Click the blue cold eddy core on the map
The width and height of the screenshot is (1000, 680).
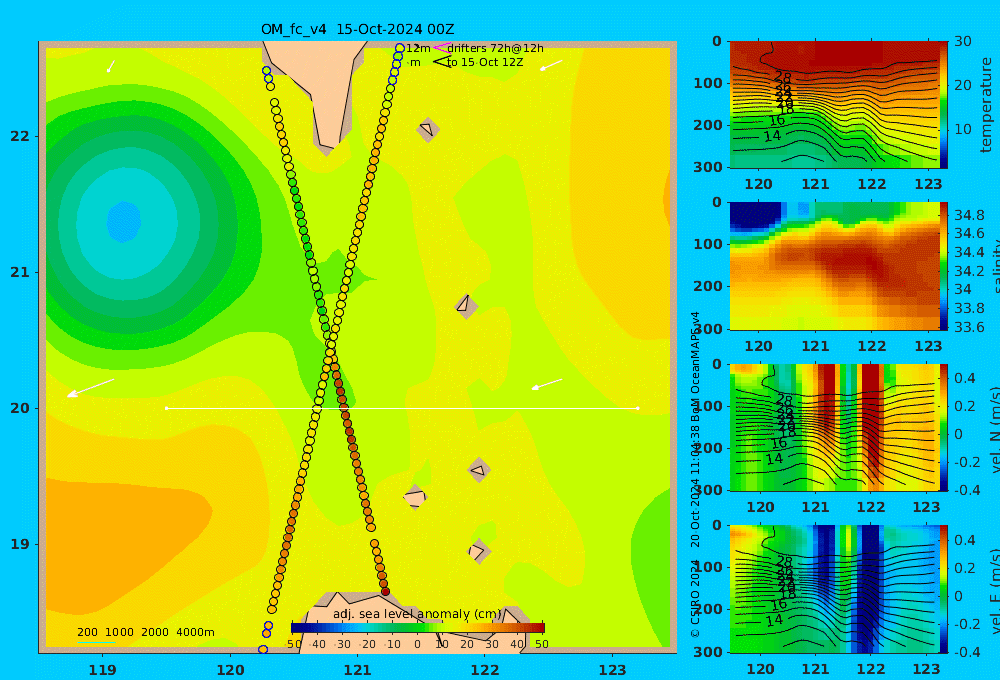[124, 222]
